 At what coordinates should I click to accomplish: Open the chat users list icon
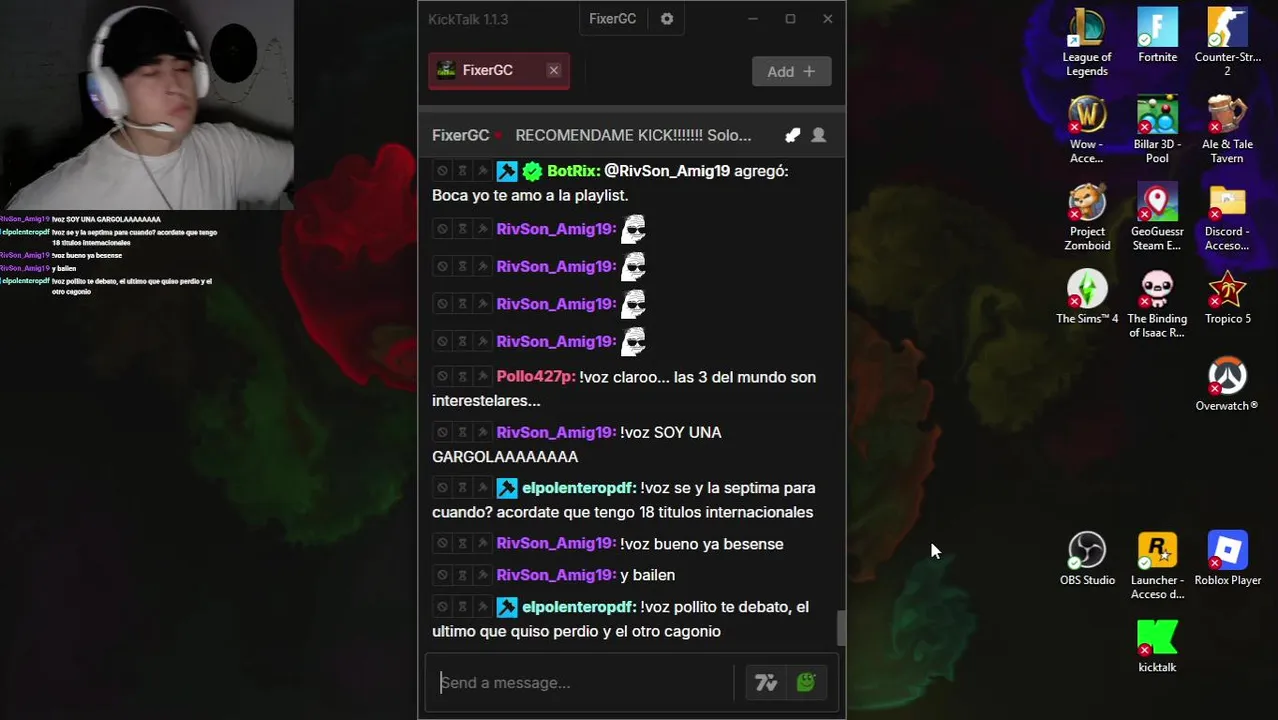point(818,135)
